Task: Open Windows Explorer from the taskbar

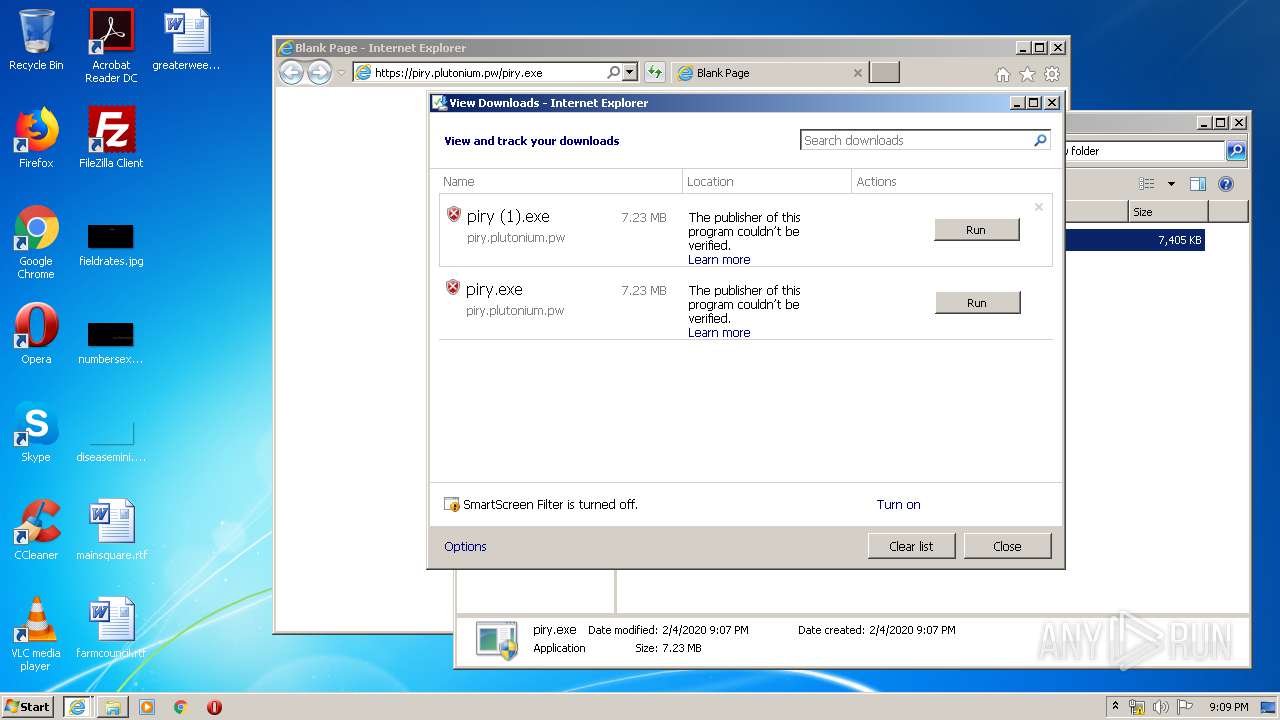Action: 112,707
